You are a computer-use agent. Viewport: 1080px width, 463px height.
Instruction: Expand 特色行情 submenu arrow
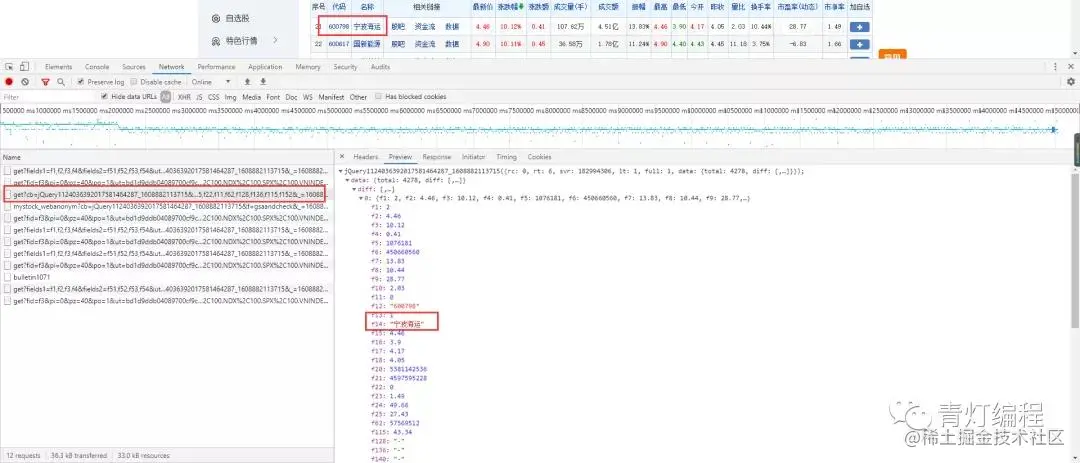coord(276,41)
